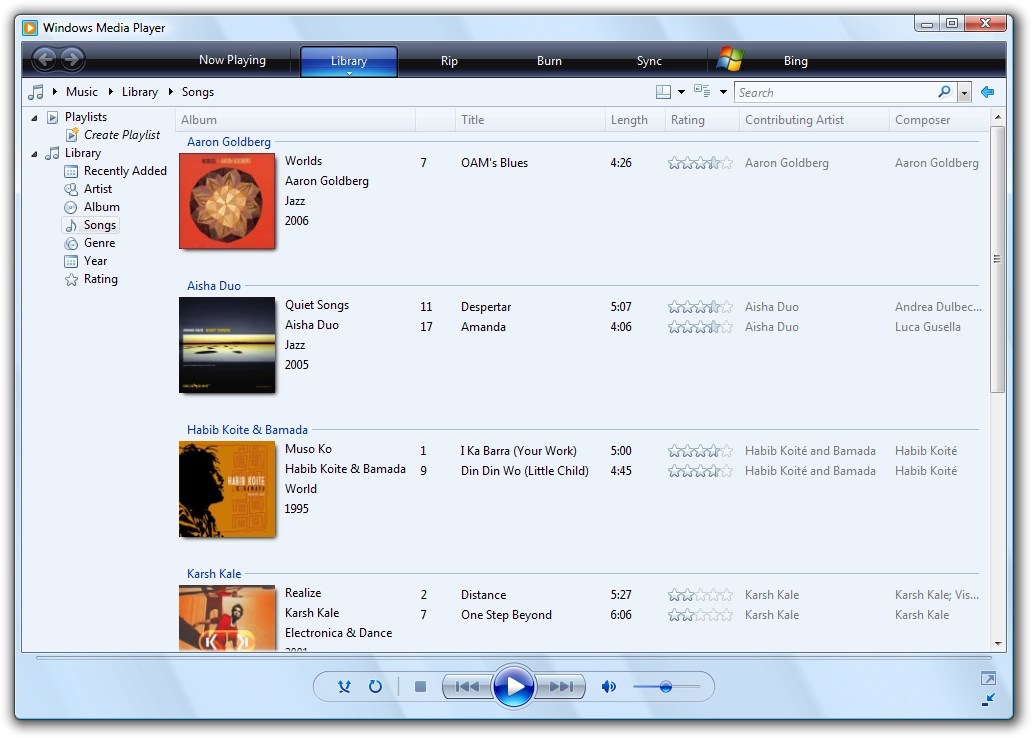Click the view options list icon
Image resolution: width=1032 pixels, height=738 pixels.
[700, 91]
